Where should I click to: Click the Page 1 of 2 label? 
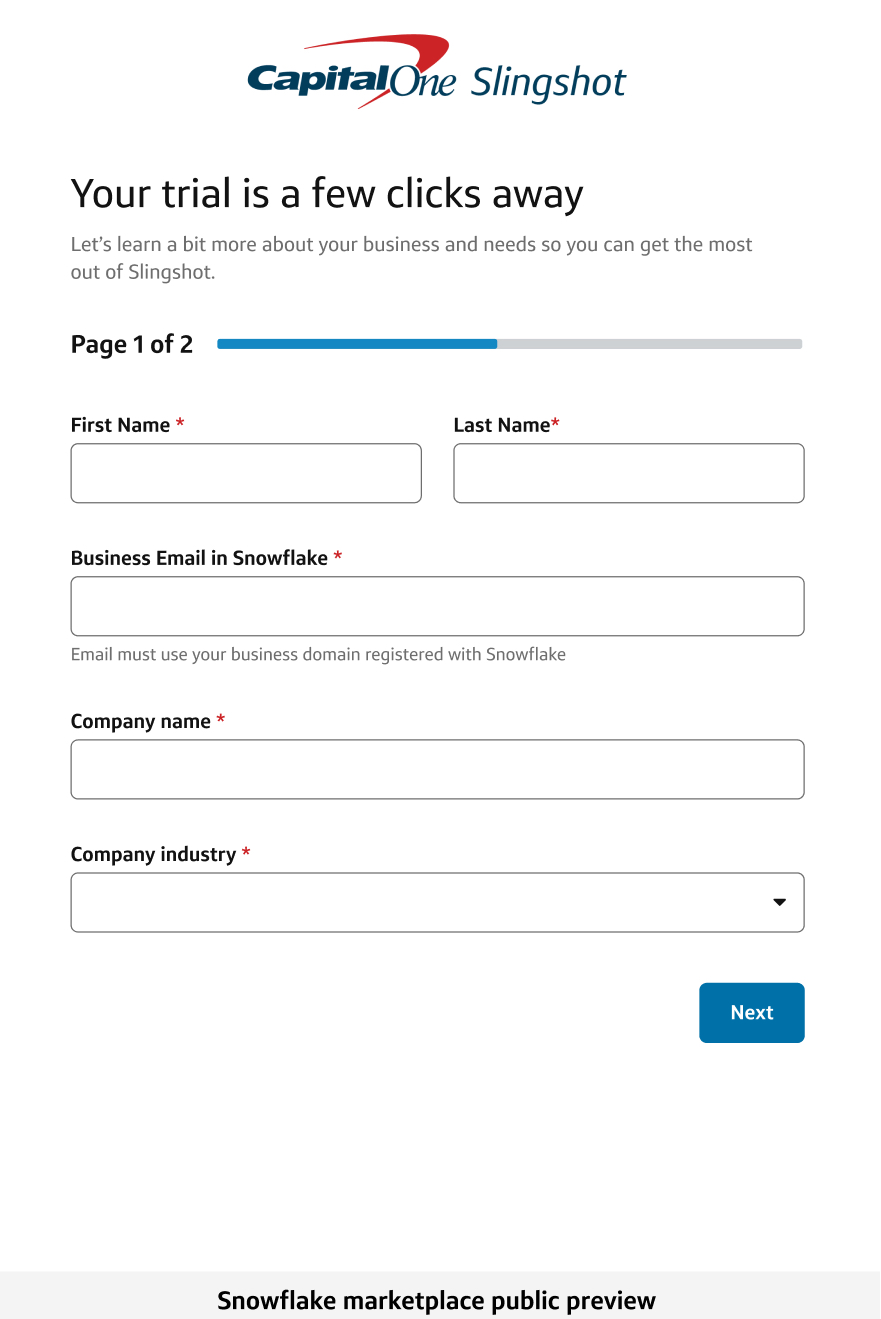pos(131,344)
